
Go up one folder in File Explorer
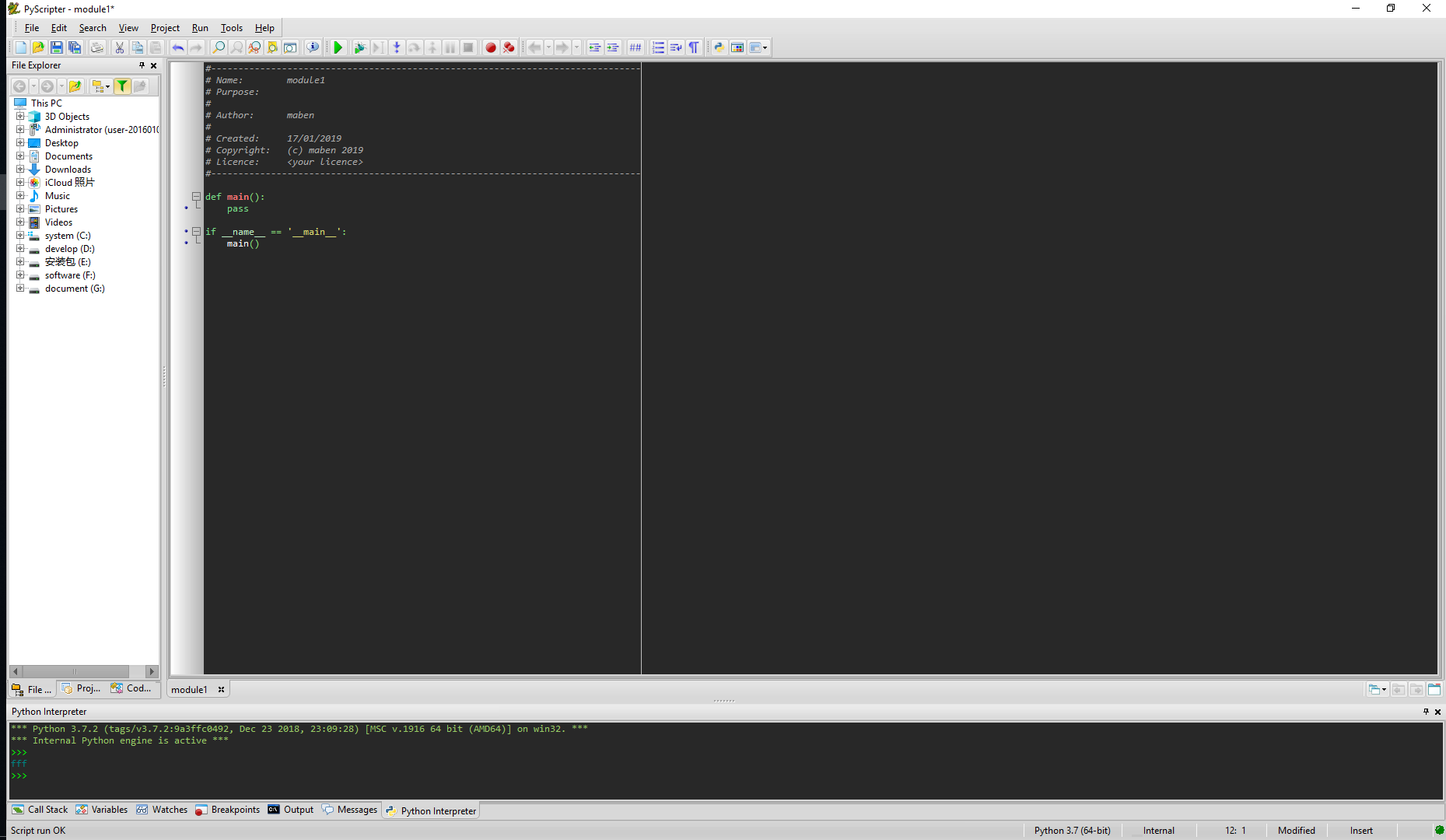pos(75,86)
